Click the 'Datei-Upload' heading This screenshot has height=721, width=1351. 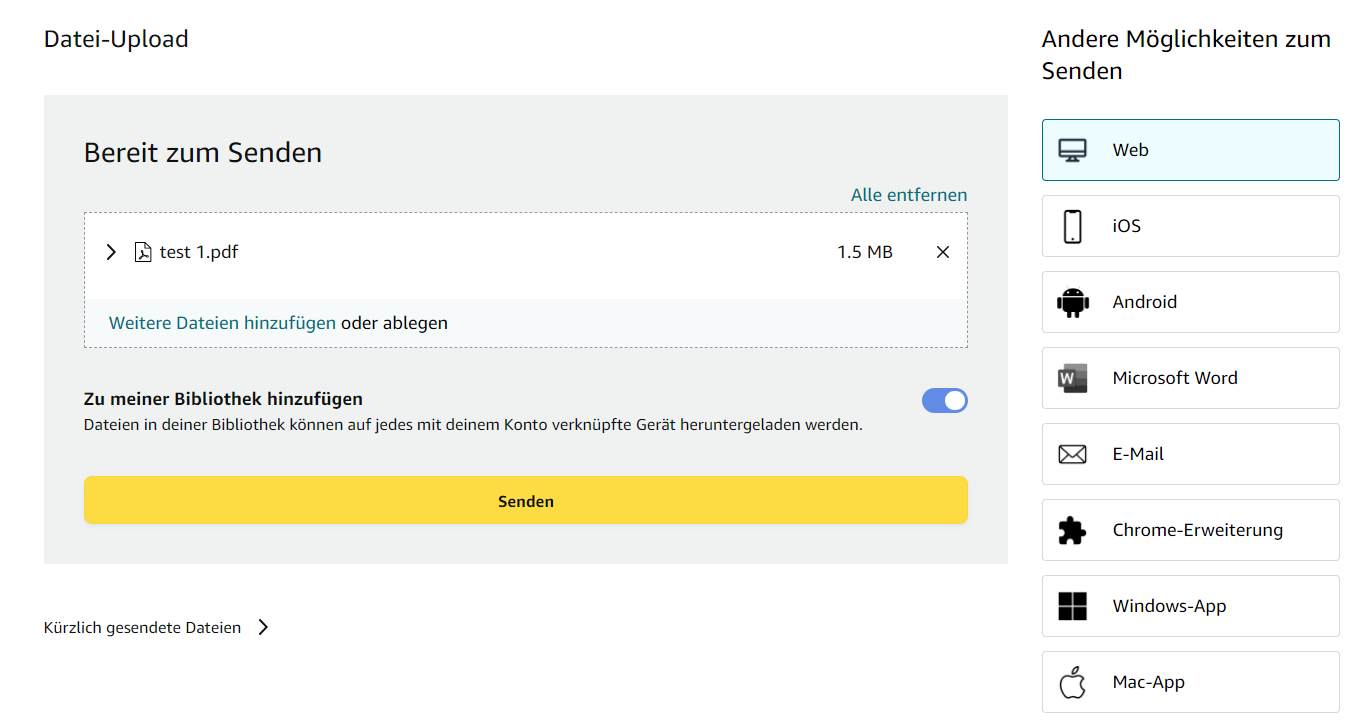click(x=116, y=39)
